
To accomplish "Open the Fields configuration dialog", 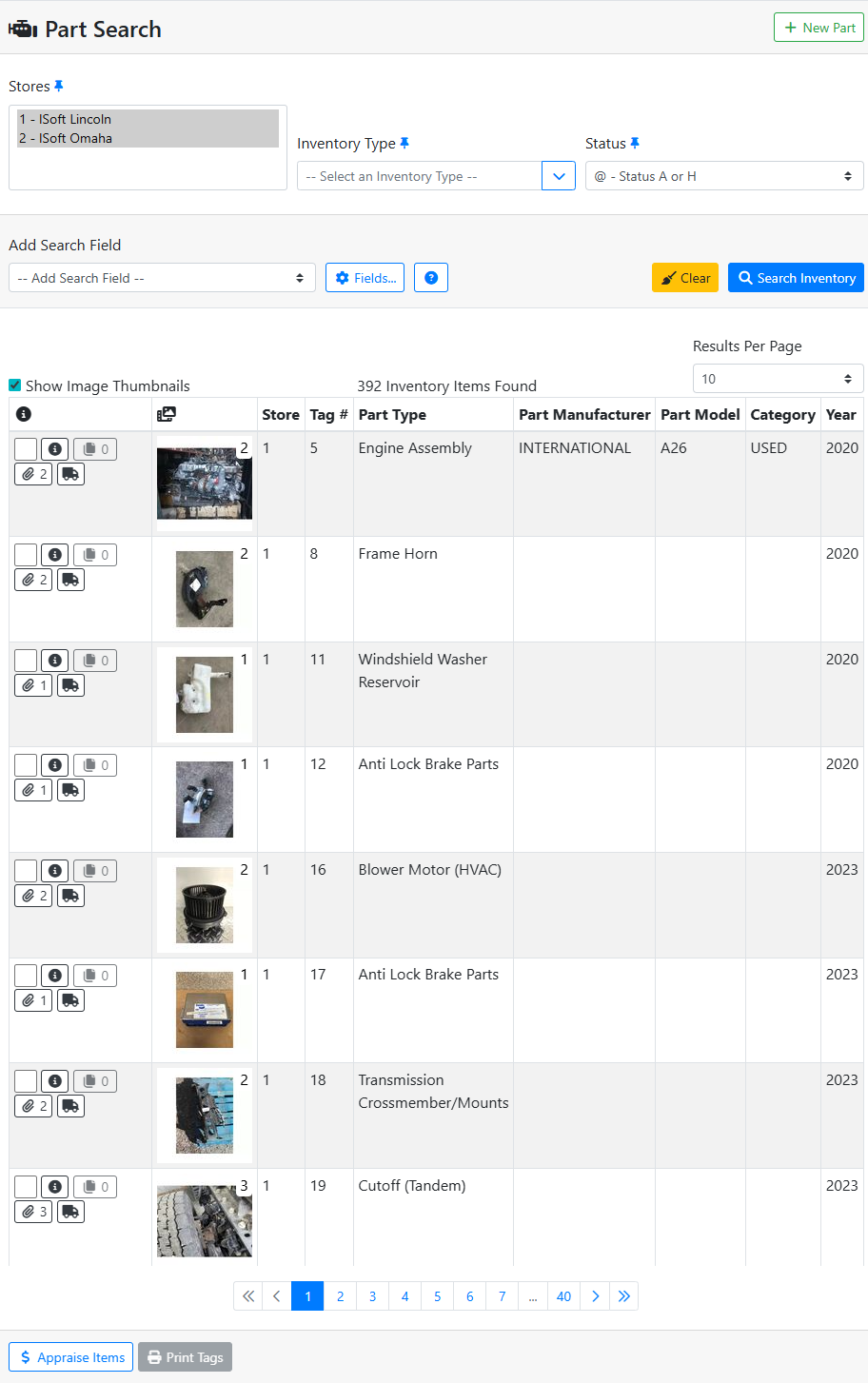I will pyautogui.click(x=365, y=277).
